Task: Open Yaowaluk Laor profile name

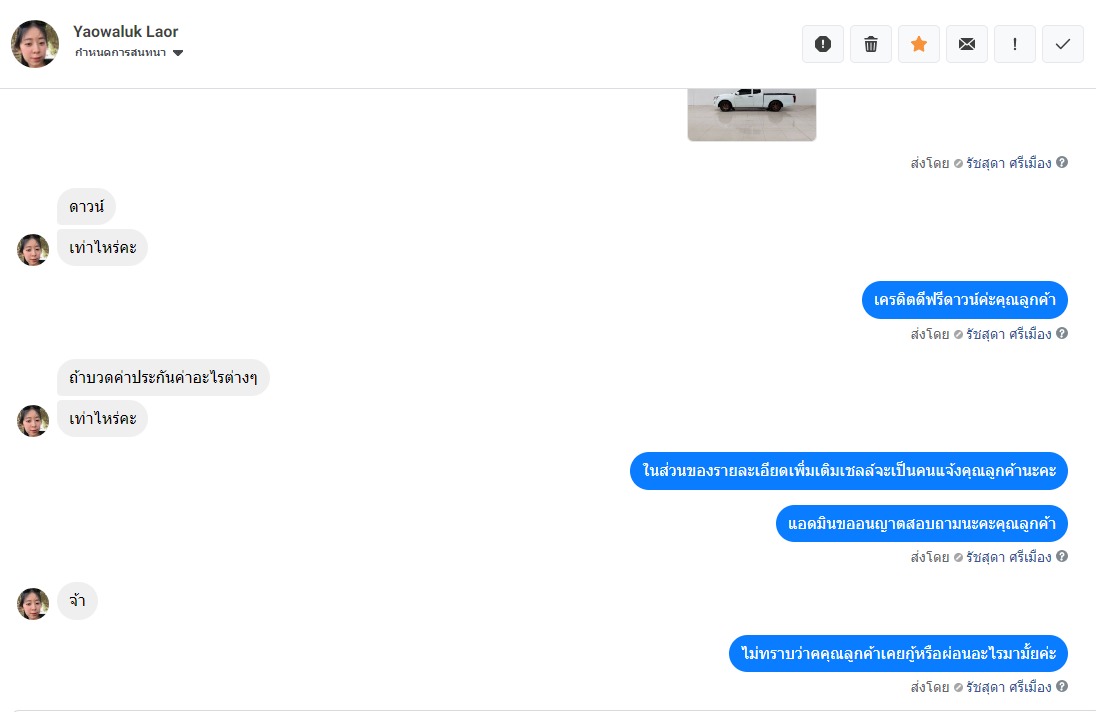Action: click(x=126, y=31)
